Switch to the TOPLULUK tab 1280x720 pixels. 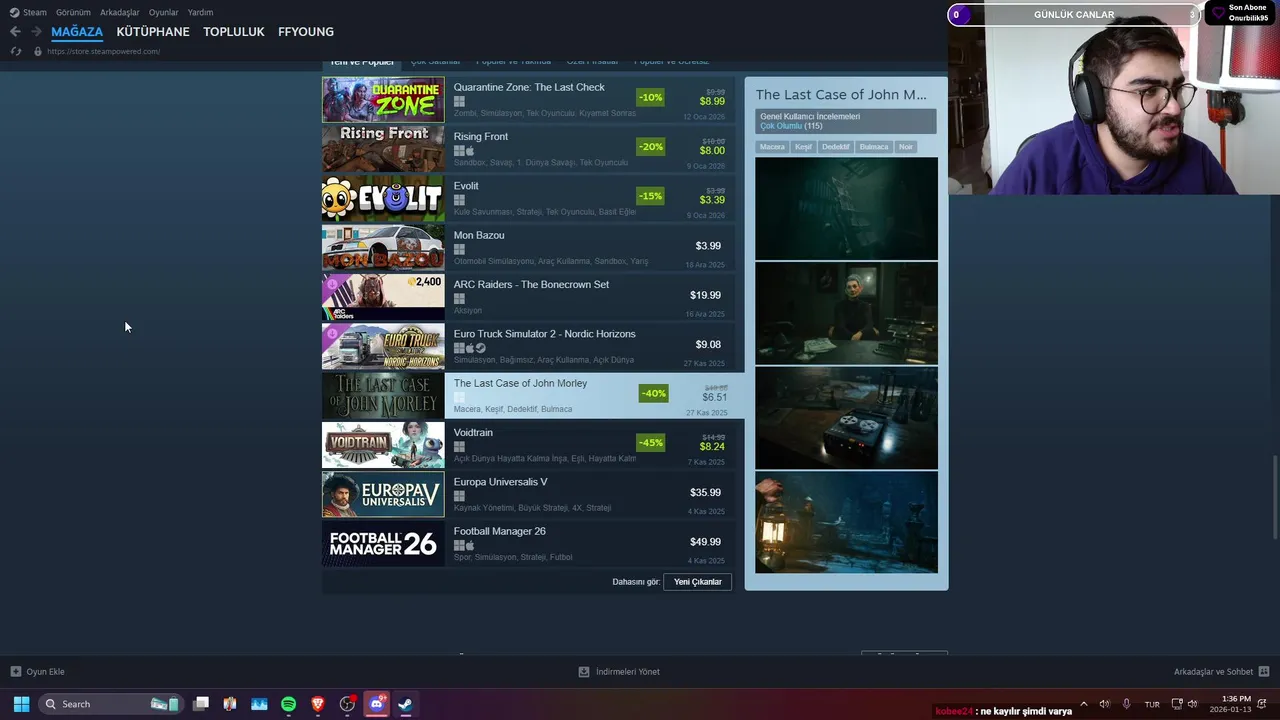[234, 32]
